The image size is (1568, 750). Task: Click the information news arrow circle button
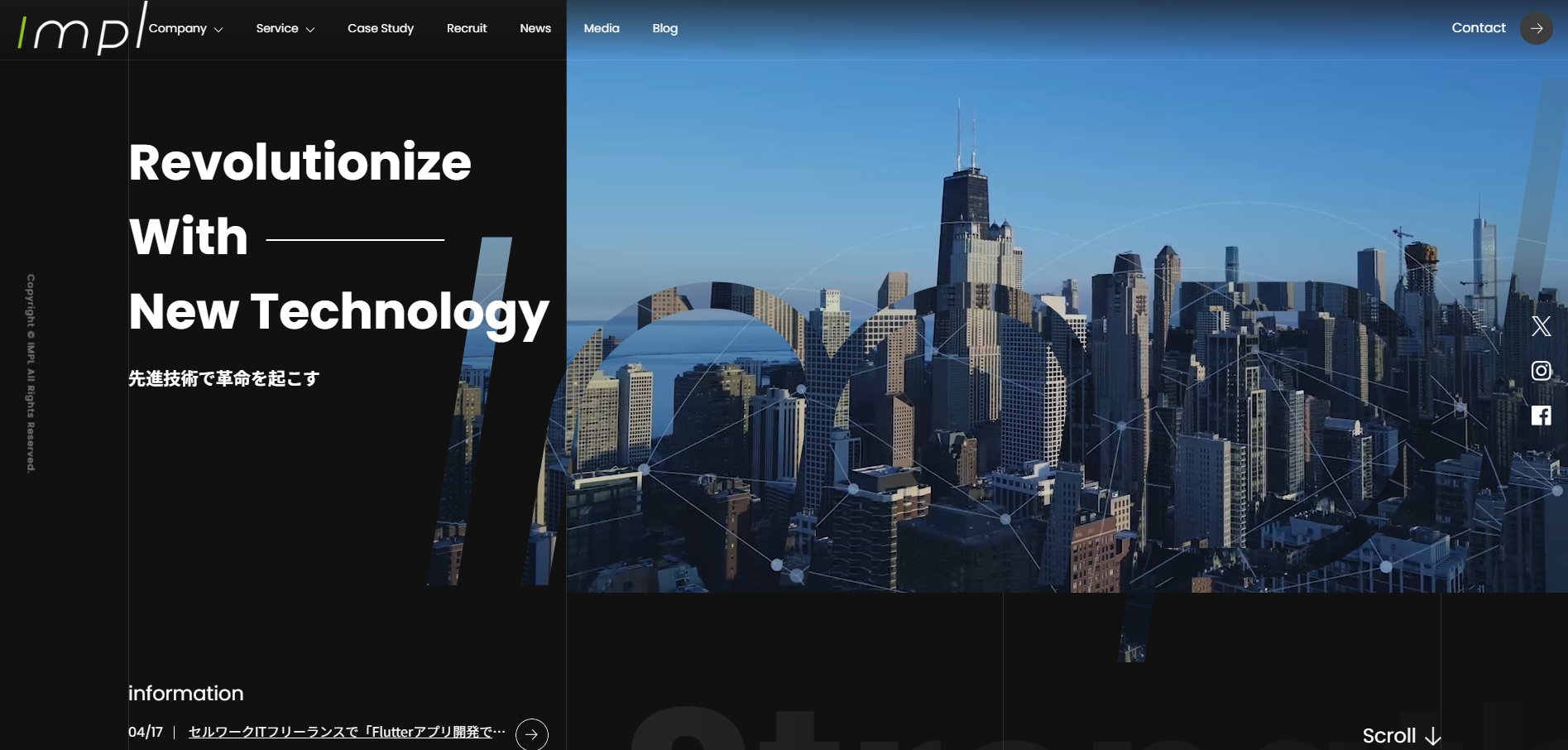(x=532, y=734)
